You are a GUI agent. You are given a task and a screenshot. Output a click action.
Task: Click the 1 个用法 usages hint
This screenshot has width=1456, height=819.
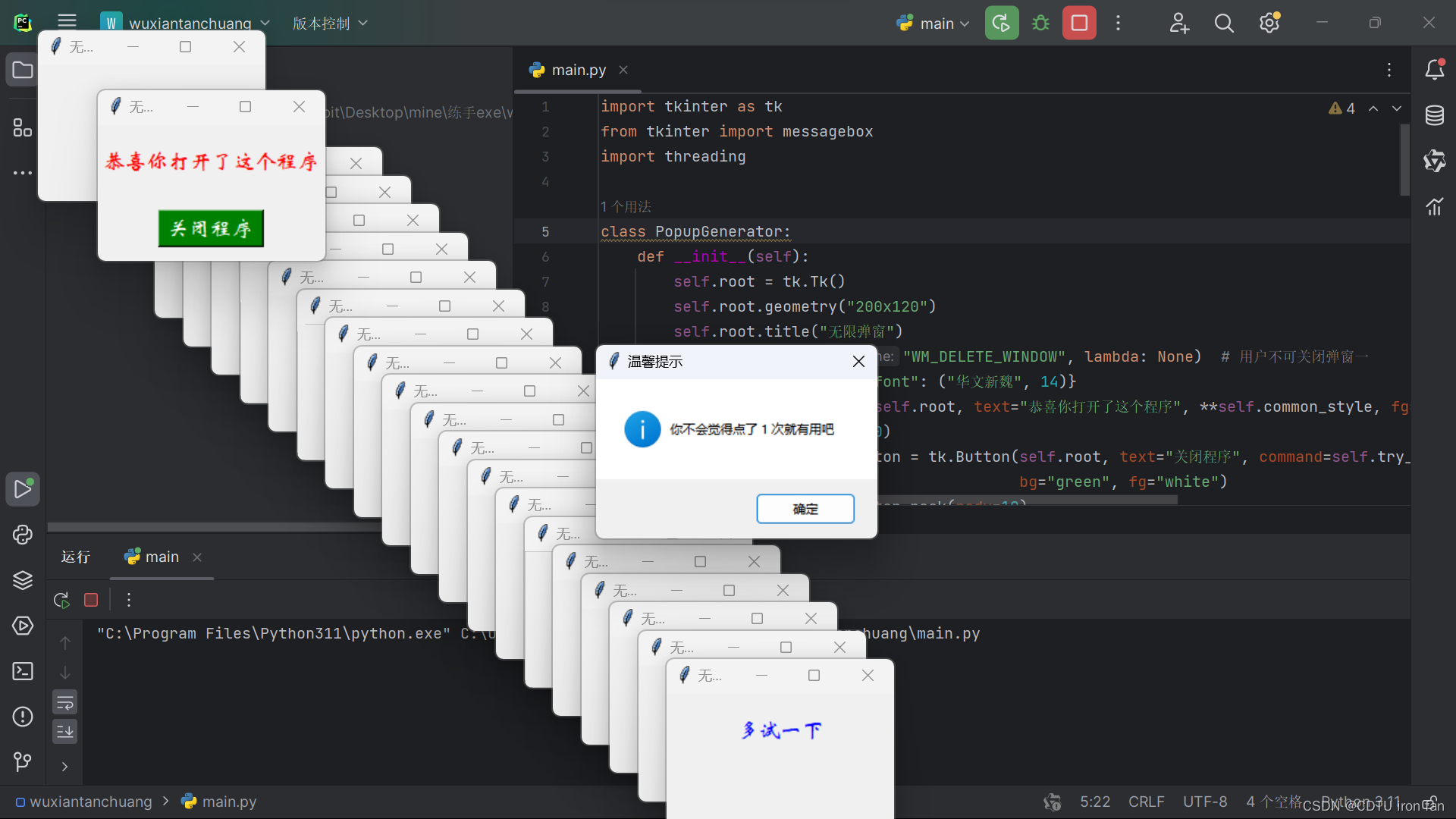[626, 206]
